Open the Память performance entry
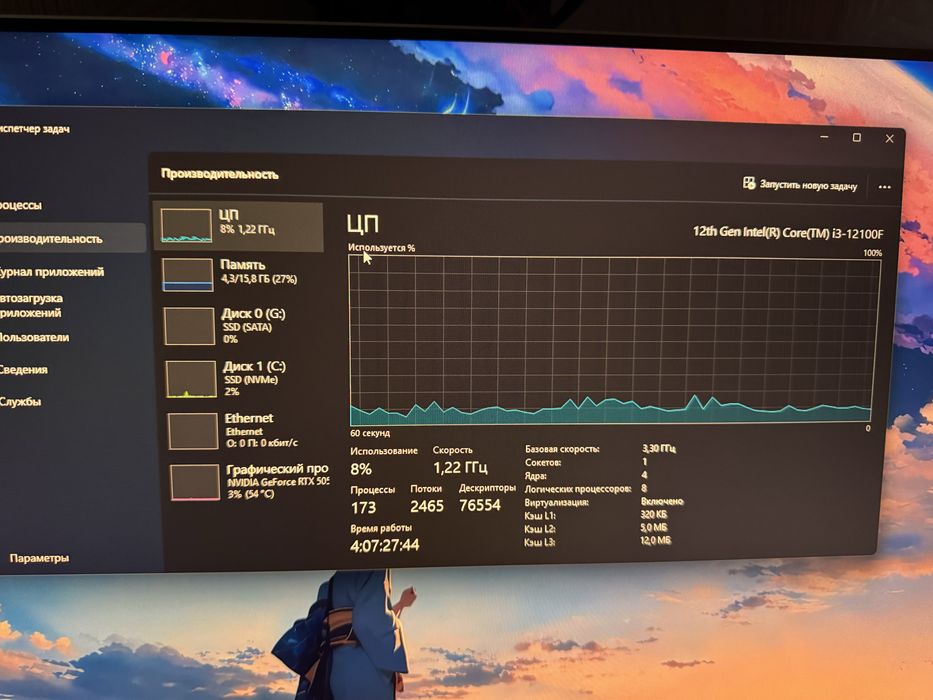 [x=240, y=274]
